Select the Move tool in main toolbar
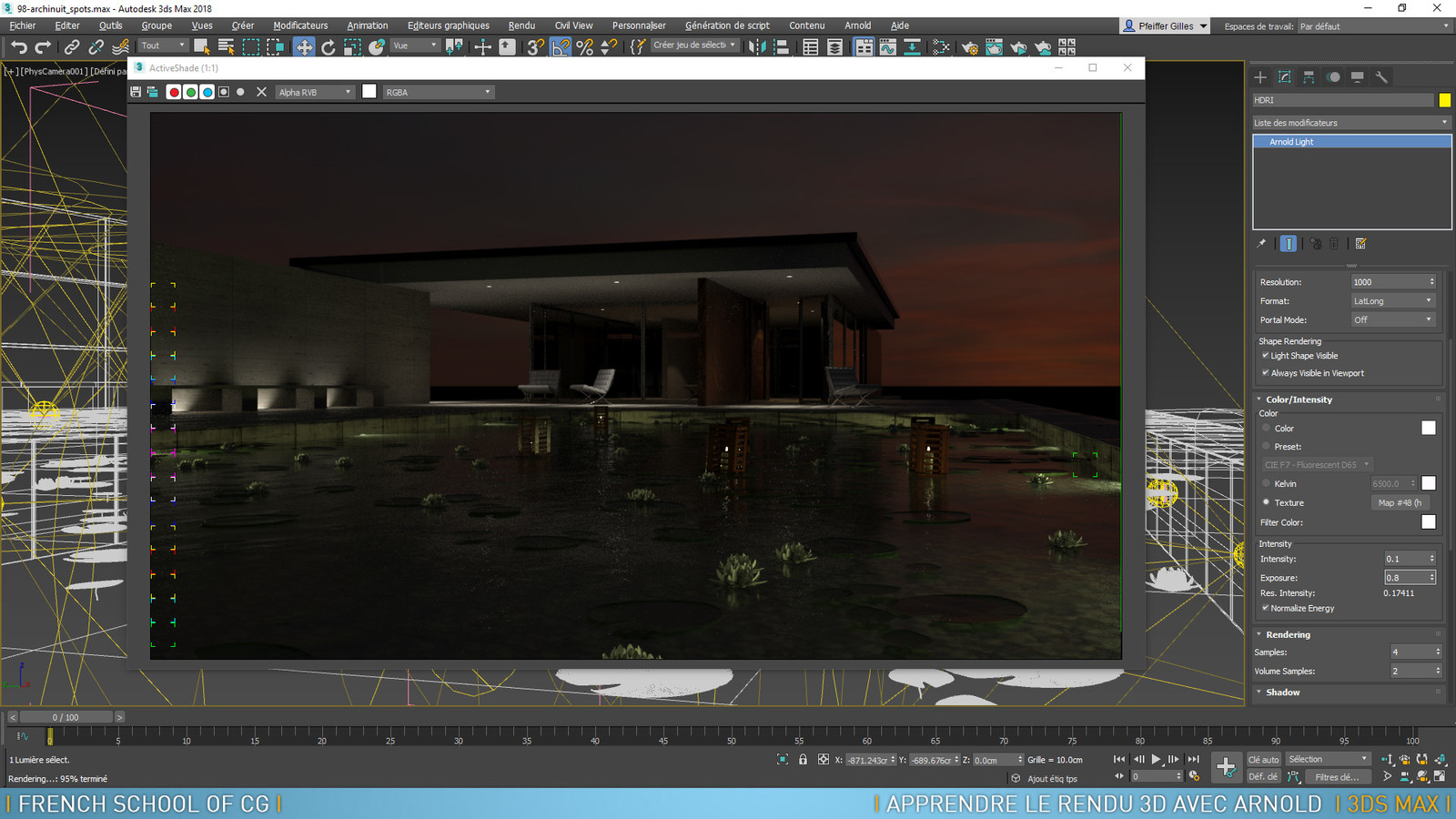This screenshot has width=1456, height=819. pyautogui.click(x=304, y=46)
